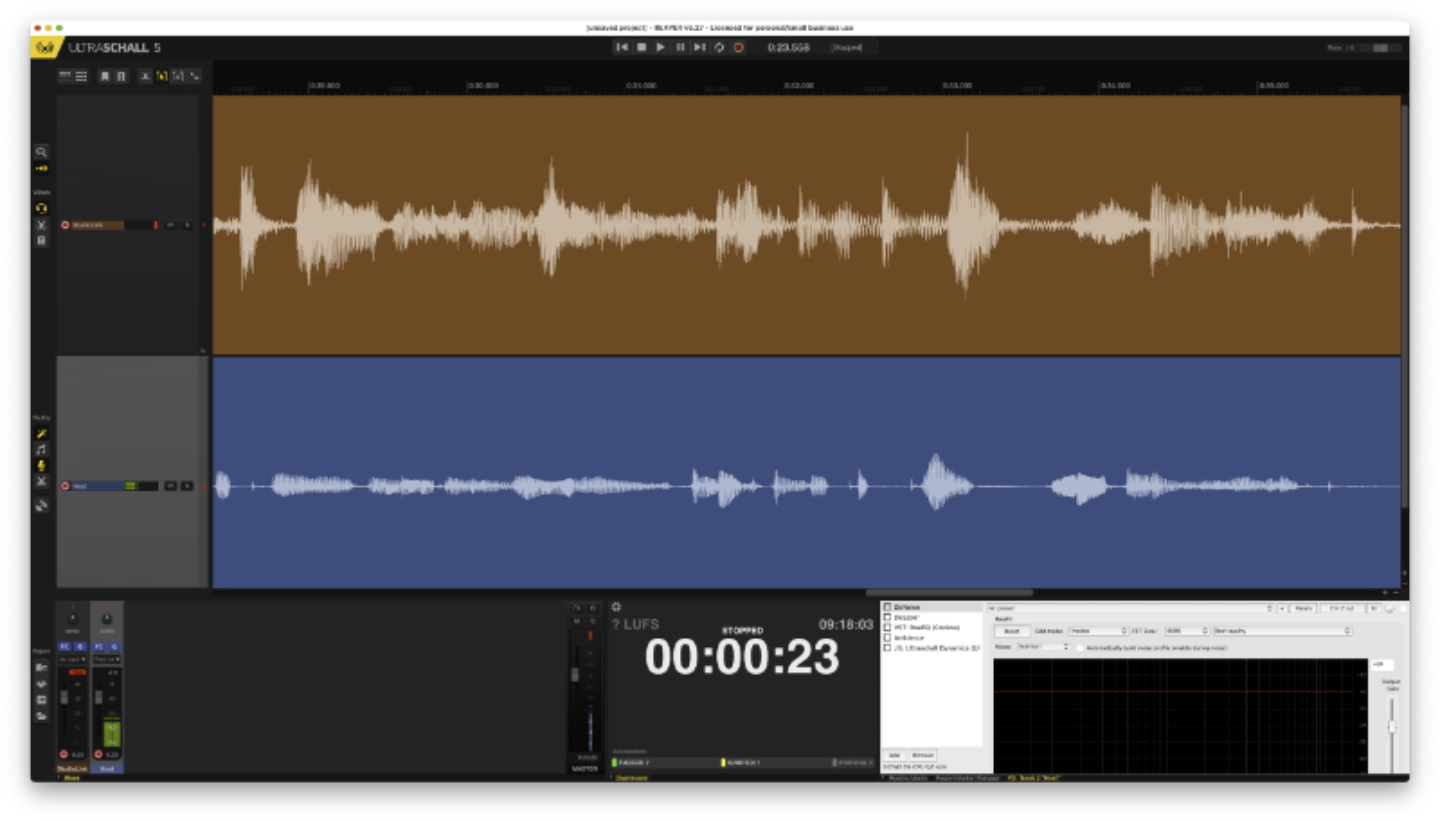Pause playback using the Pause button
Image resolution: width=1440 pixels, height=822 pixels.
(680, 47)
